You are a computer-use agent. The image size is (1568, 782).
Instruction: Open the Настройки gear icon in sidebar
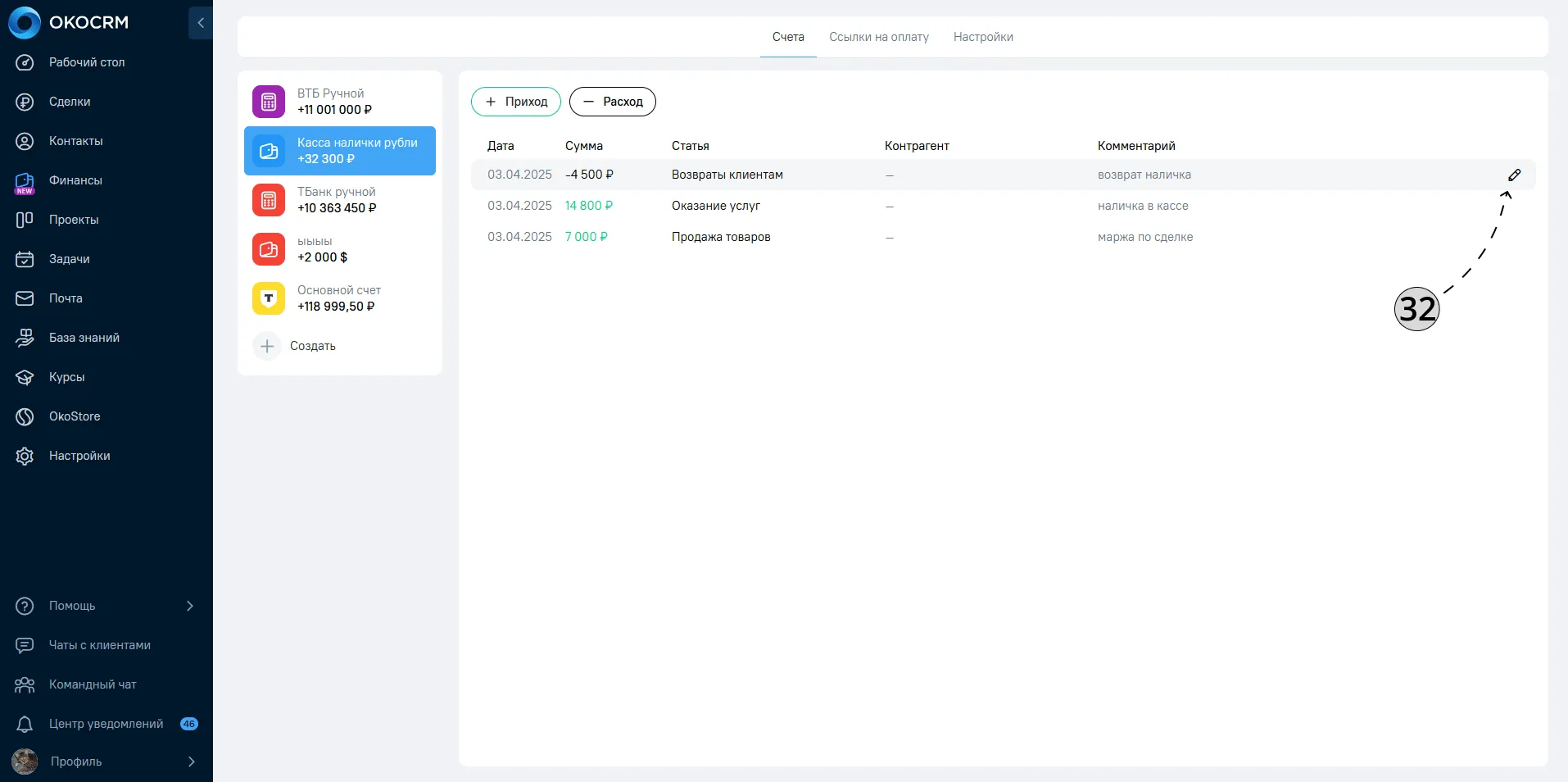click(x=25, y=456)
